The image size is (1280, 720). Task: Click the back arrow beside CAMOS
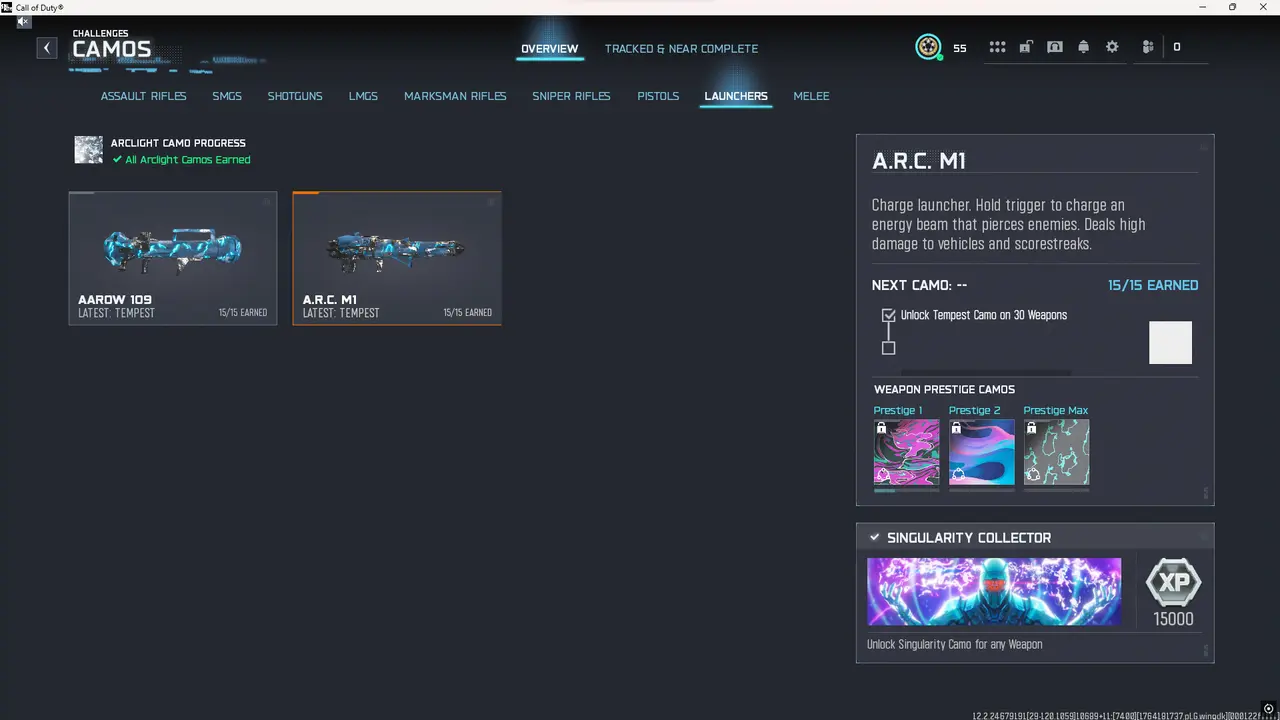click(x=46, y=47)
